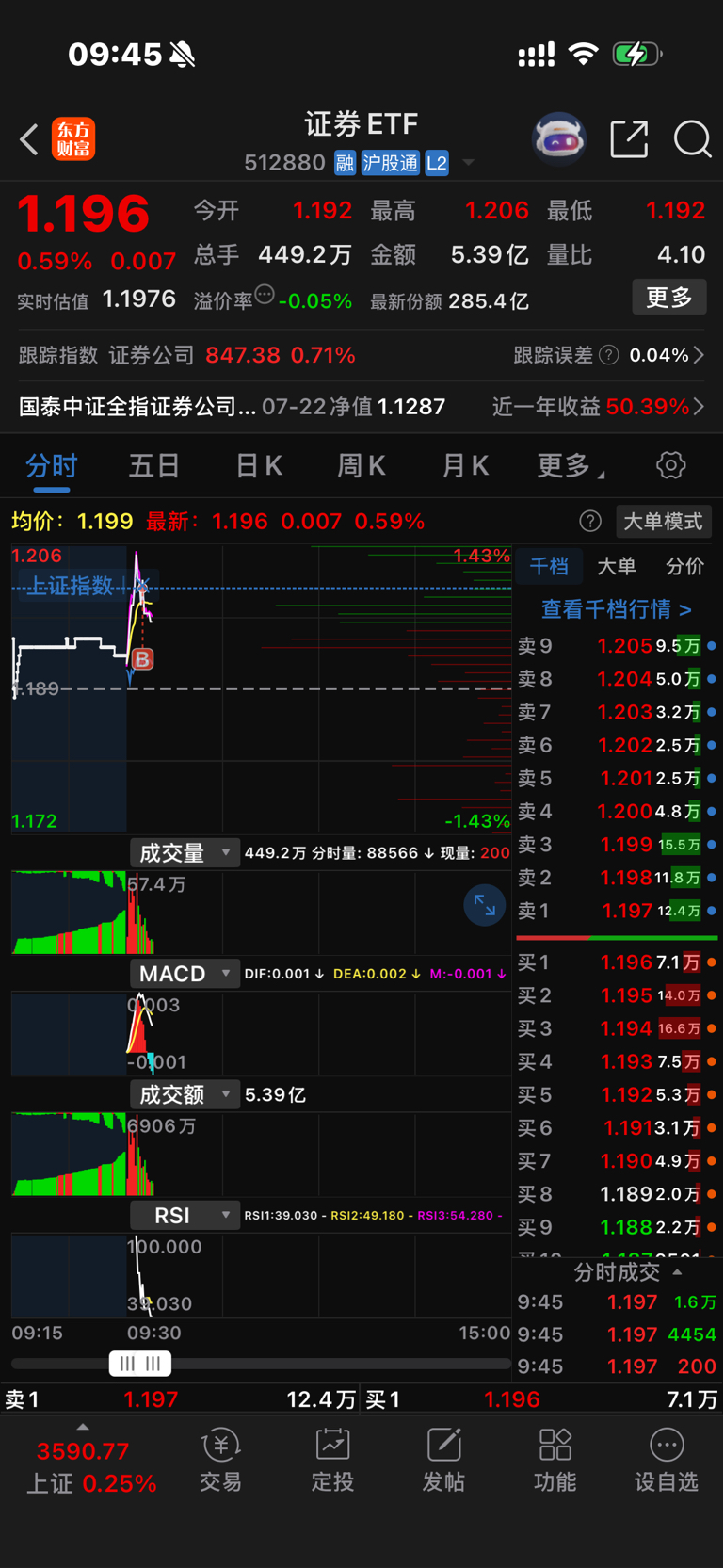
Task: Tap the 融 margin badge
Action: (345, 163)
